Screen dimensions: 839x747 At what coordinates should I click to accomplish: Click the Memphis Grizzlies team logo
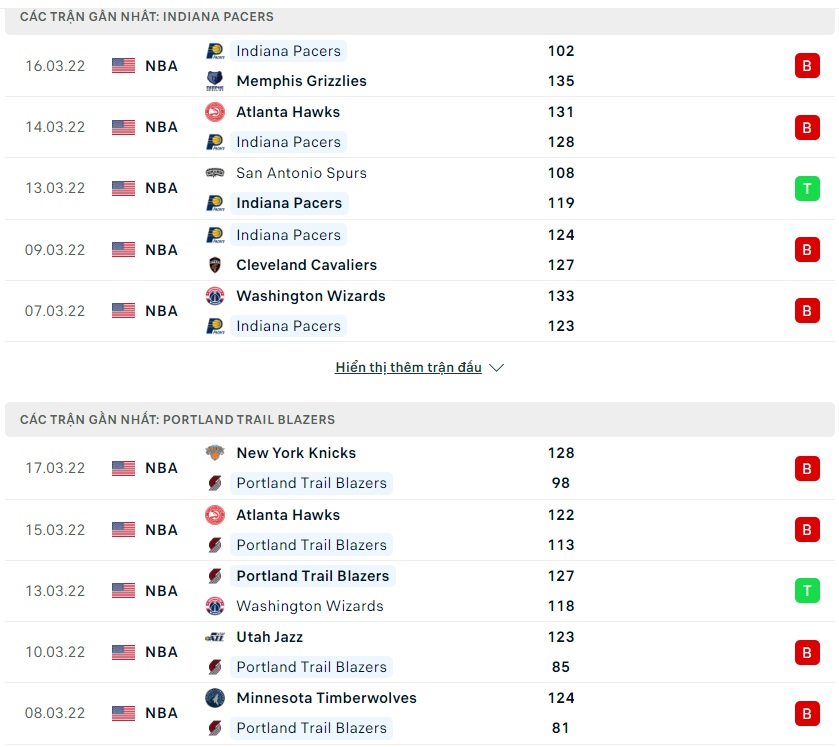(215, 81)
